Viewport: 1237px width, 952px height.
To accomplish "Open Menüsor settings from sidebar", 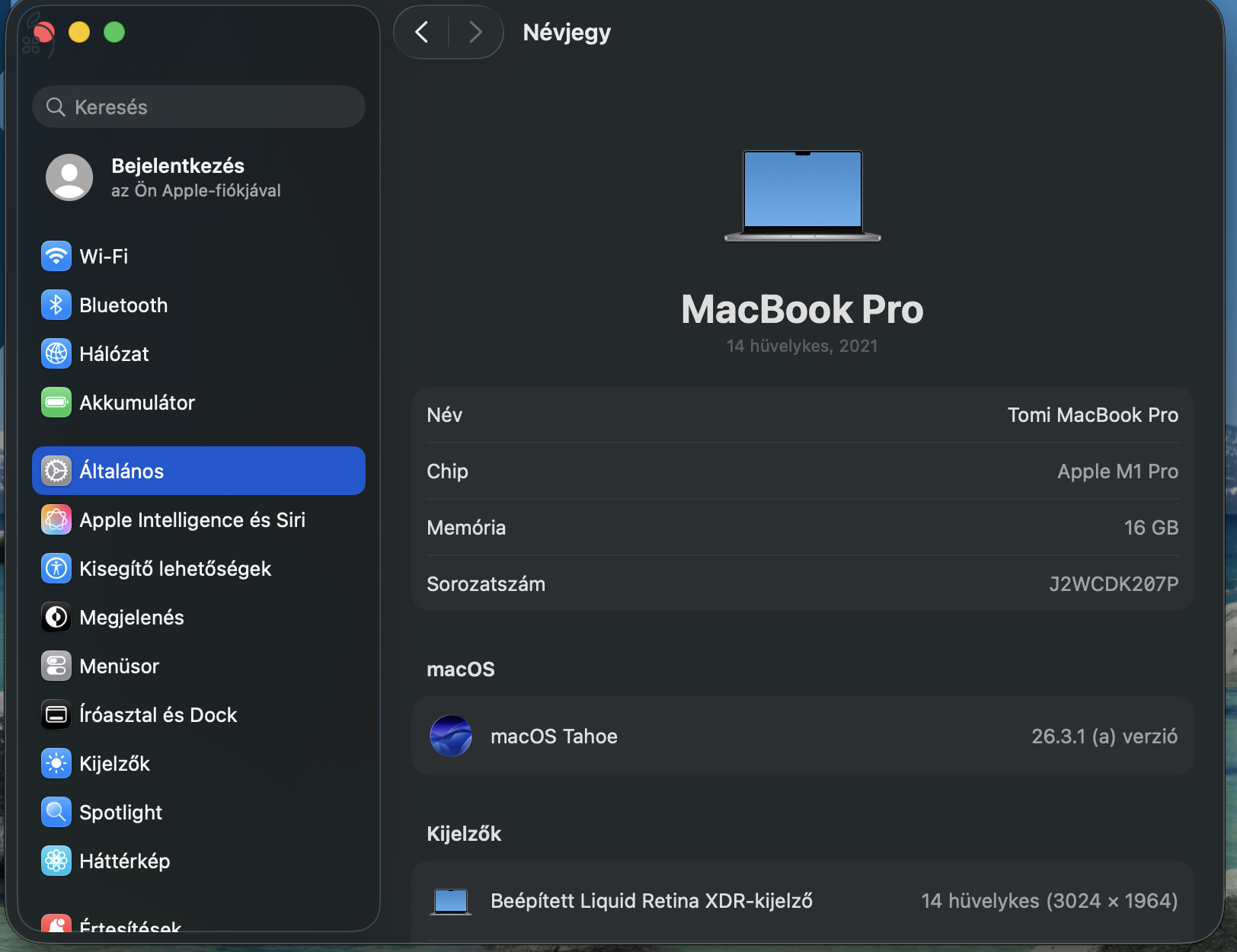I will tap(56, 666).
